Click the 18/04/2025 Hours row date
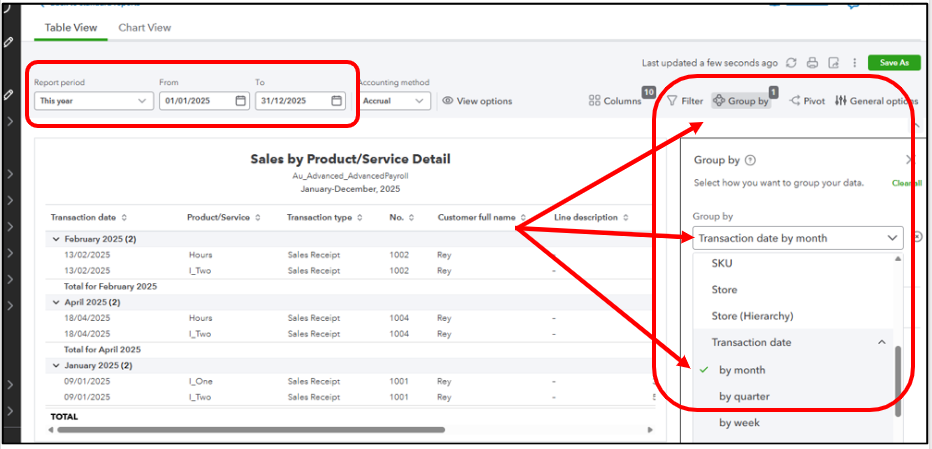 [x=87, y=318]
